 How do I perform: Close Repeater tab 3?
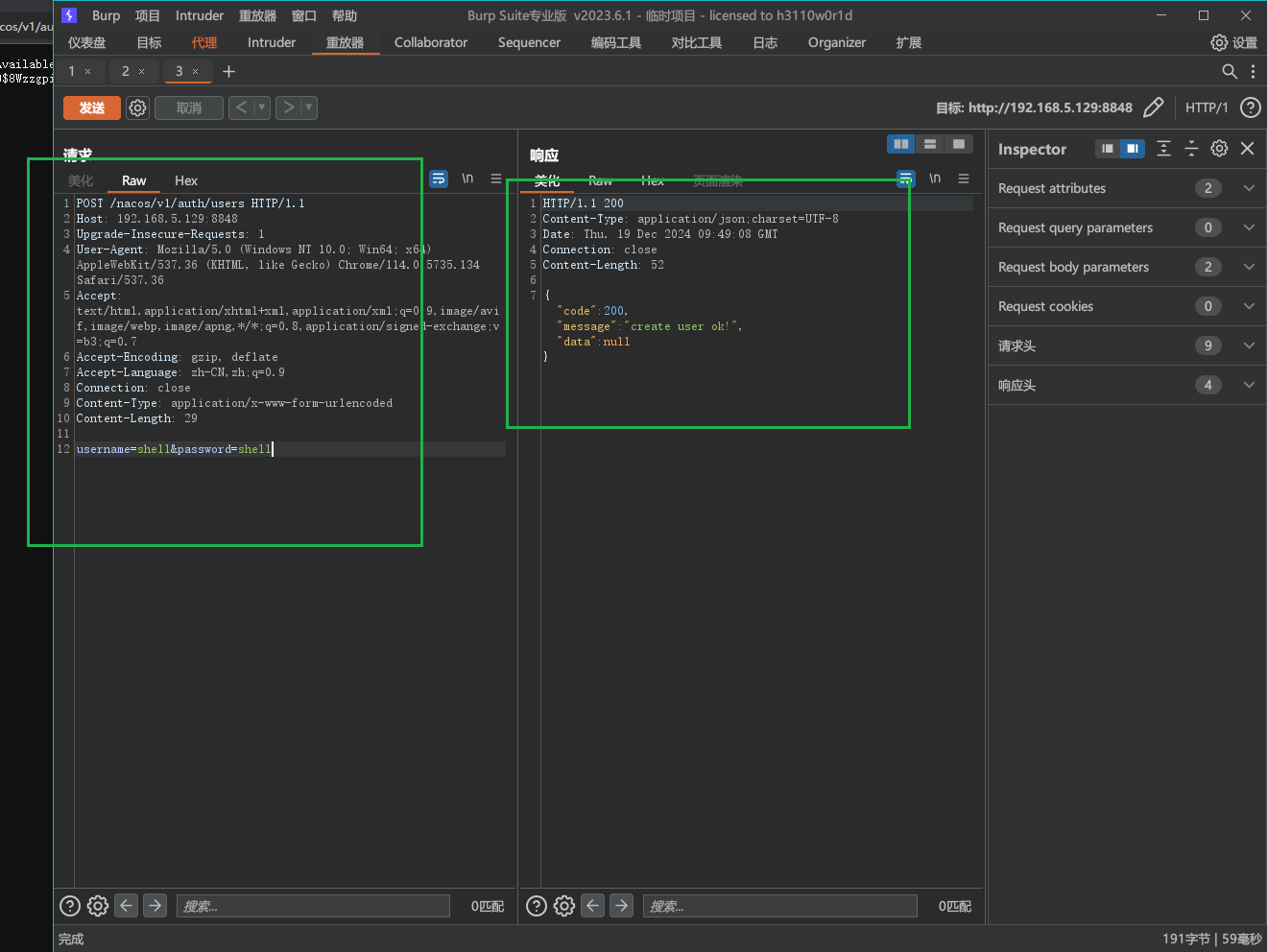pyautogui.click(x=196, y=72)
